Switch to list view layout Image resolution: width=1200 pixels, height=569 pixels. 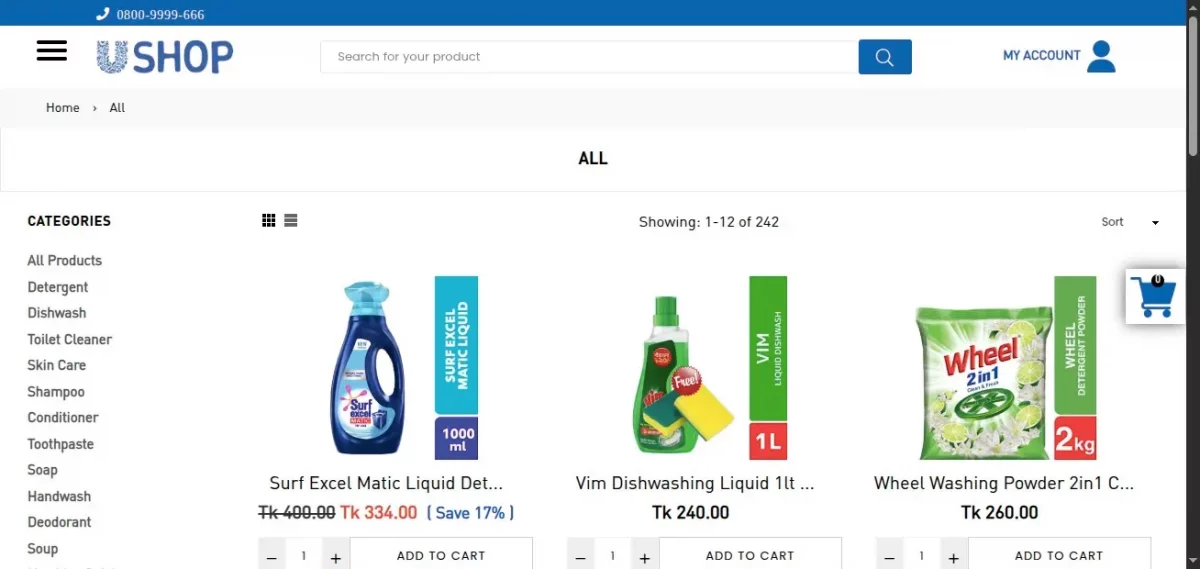pyautogui.click(x=291, y=221)
